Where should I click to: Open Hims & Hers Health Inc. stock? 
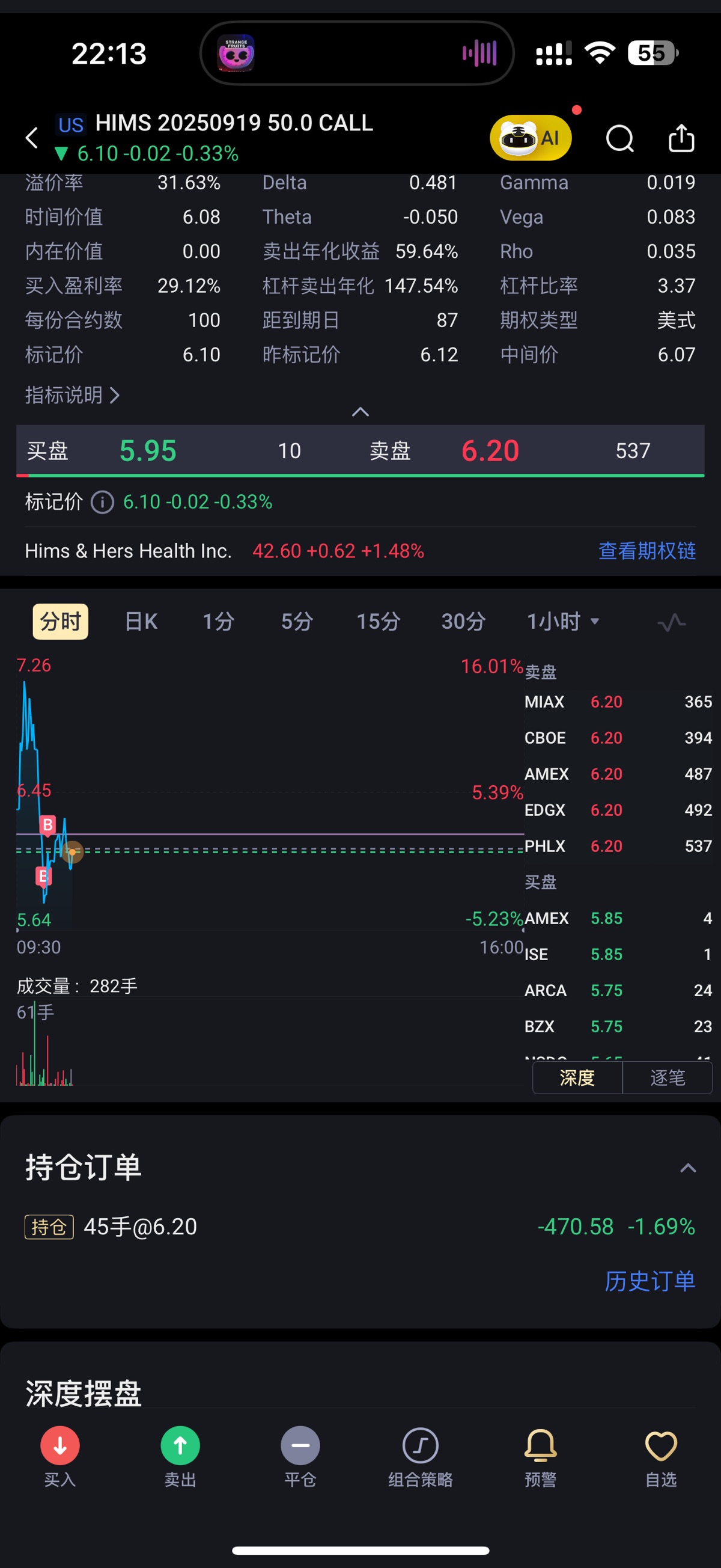(x=129, y=551)
